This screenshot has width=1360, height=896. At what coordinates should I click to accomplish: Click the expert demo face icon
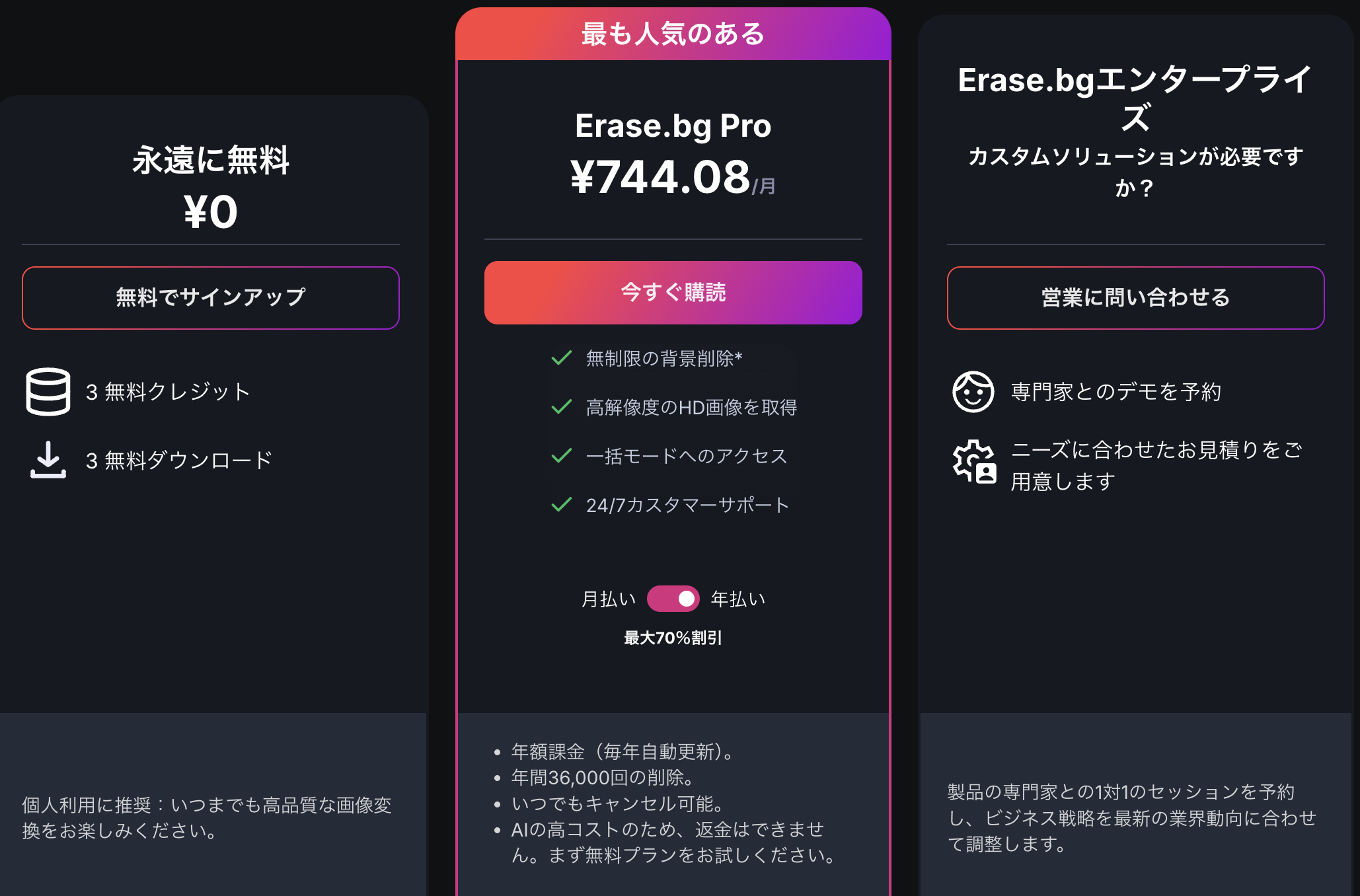point(973,392)
